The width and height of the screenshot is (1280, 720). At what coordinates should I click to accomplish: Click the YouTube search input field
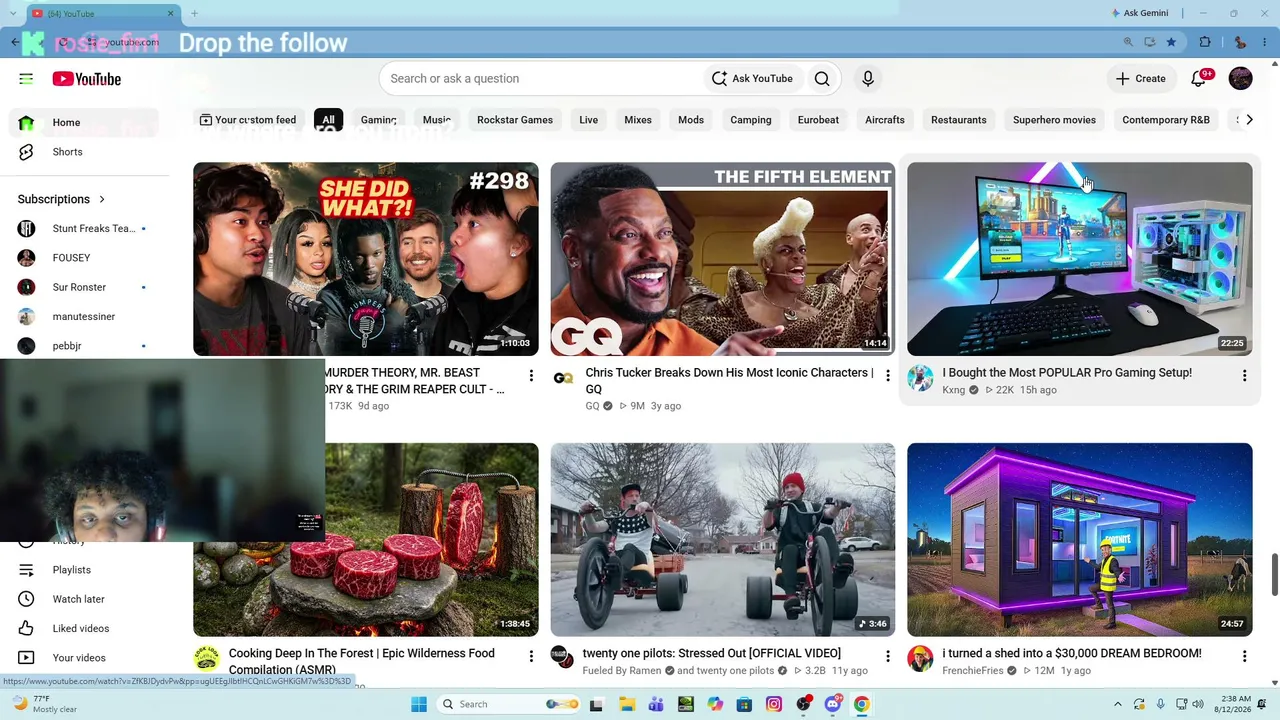tap(542, 79)
